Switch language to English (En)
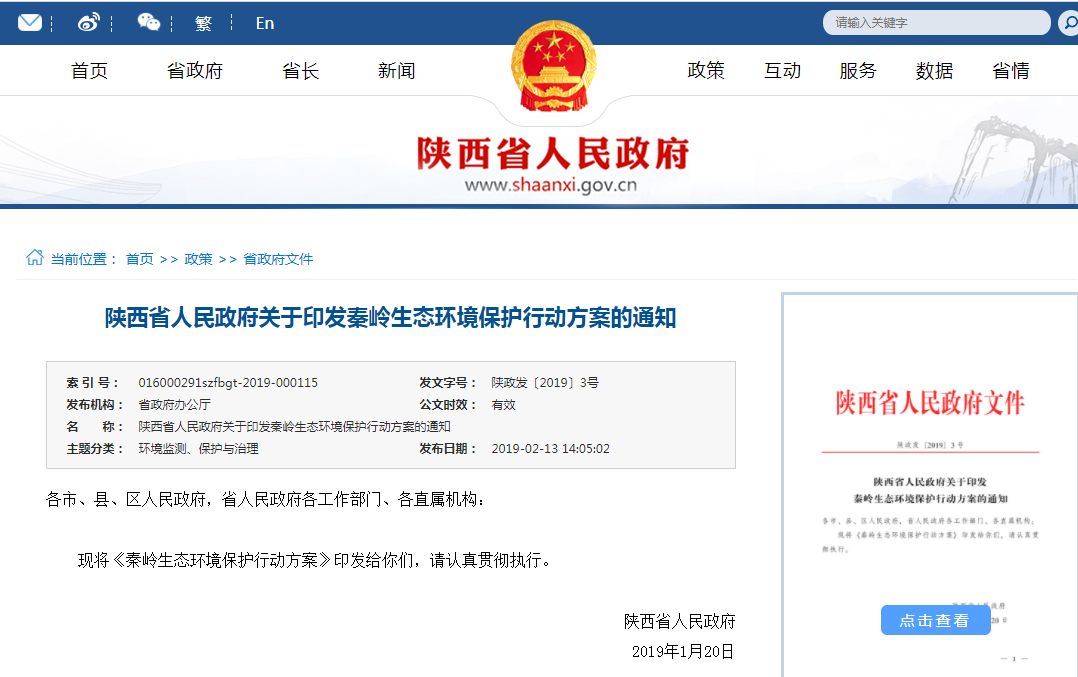Image resolution: width=1078 pixels, height=677 pixels. pyautogui.click(x=265, y=23)
